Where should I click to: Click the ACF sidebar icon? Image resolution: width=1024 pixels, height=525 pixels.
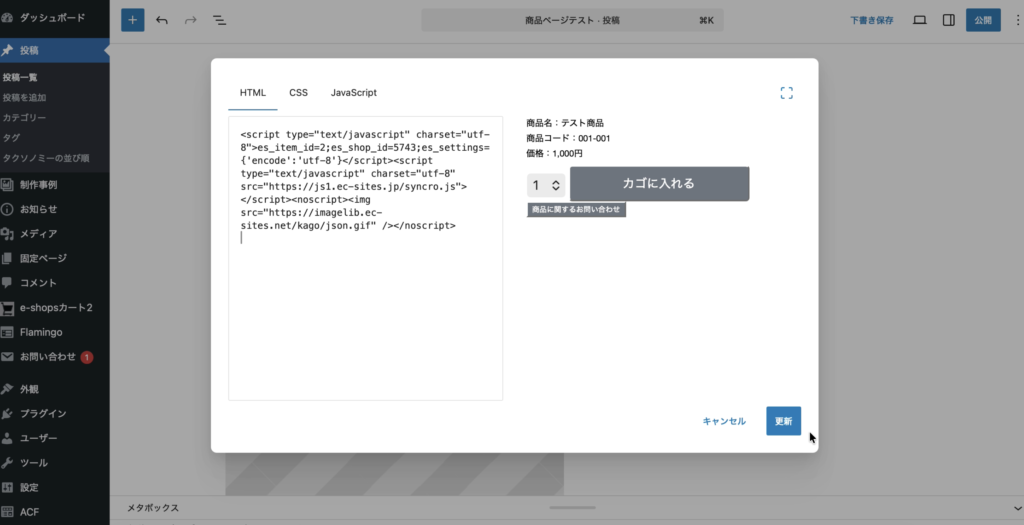[7, 512]
